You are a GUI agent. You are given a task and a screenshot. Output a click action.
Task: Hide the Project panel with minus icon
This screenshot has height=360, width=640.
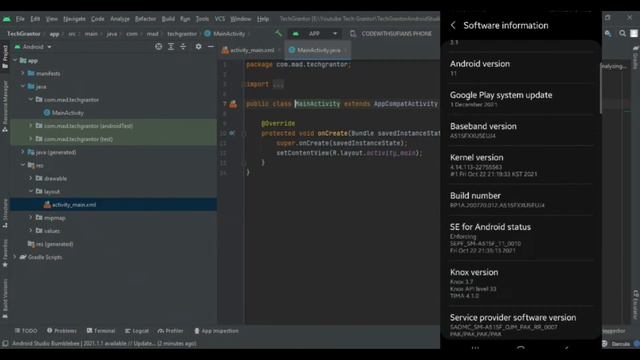pyautogui.click(x=211, y=47)
